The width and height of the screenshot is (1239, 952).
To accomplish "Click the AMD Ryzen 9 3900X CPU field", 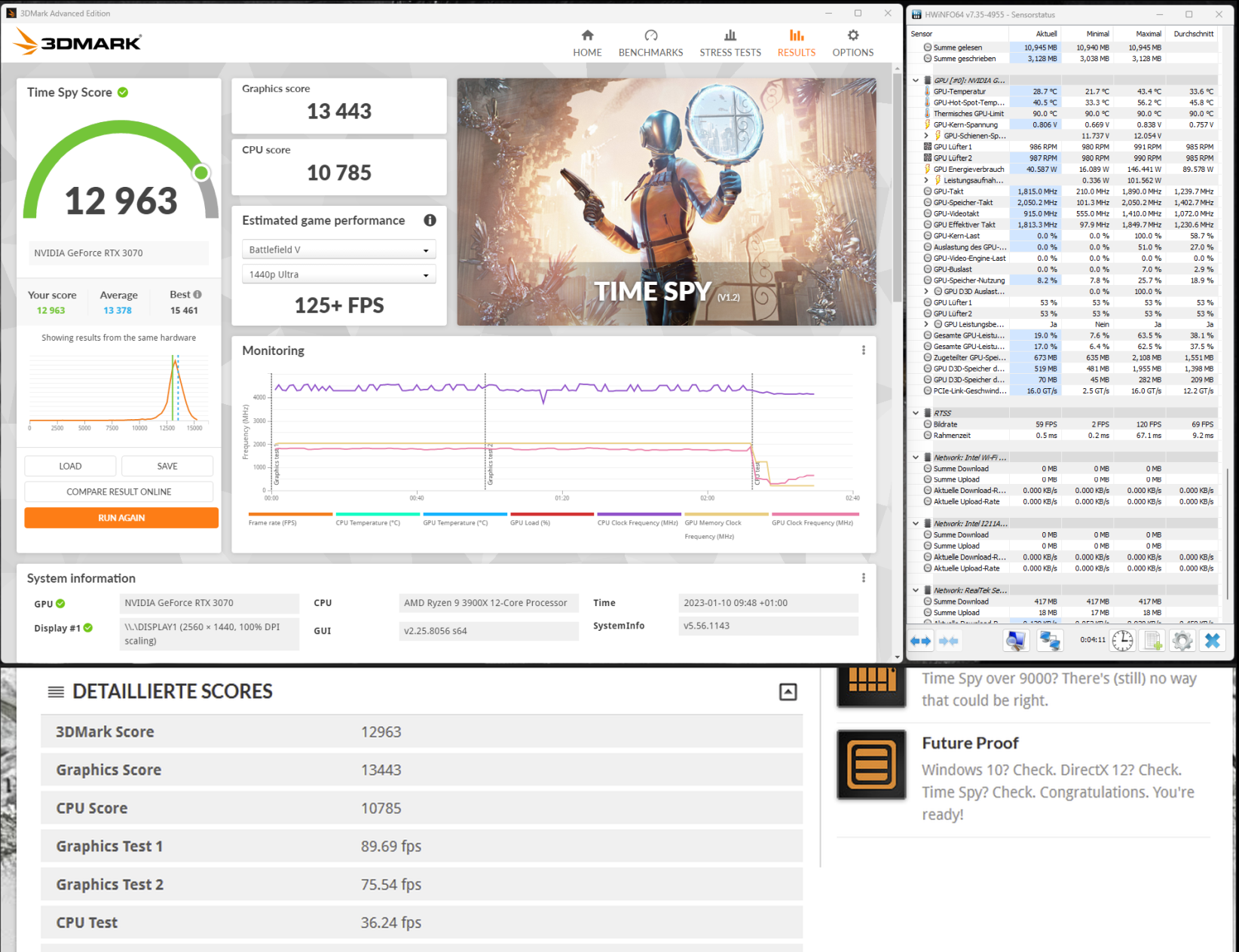I will (488, 603).
